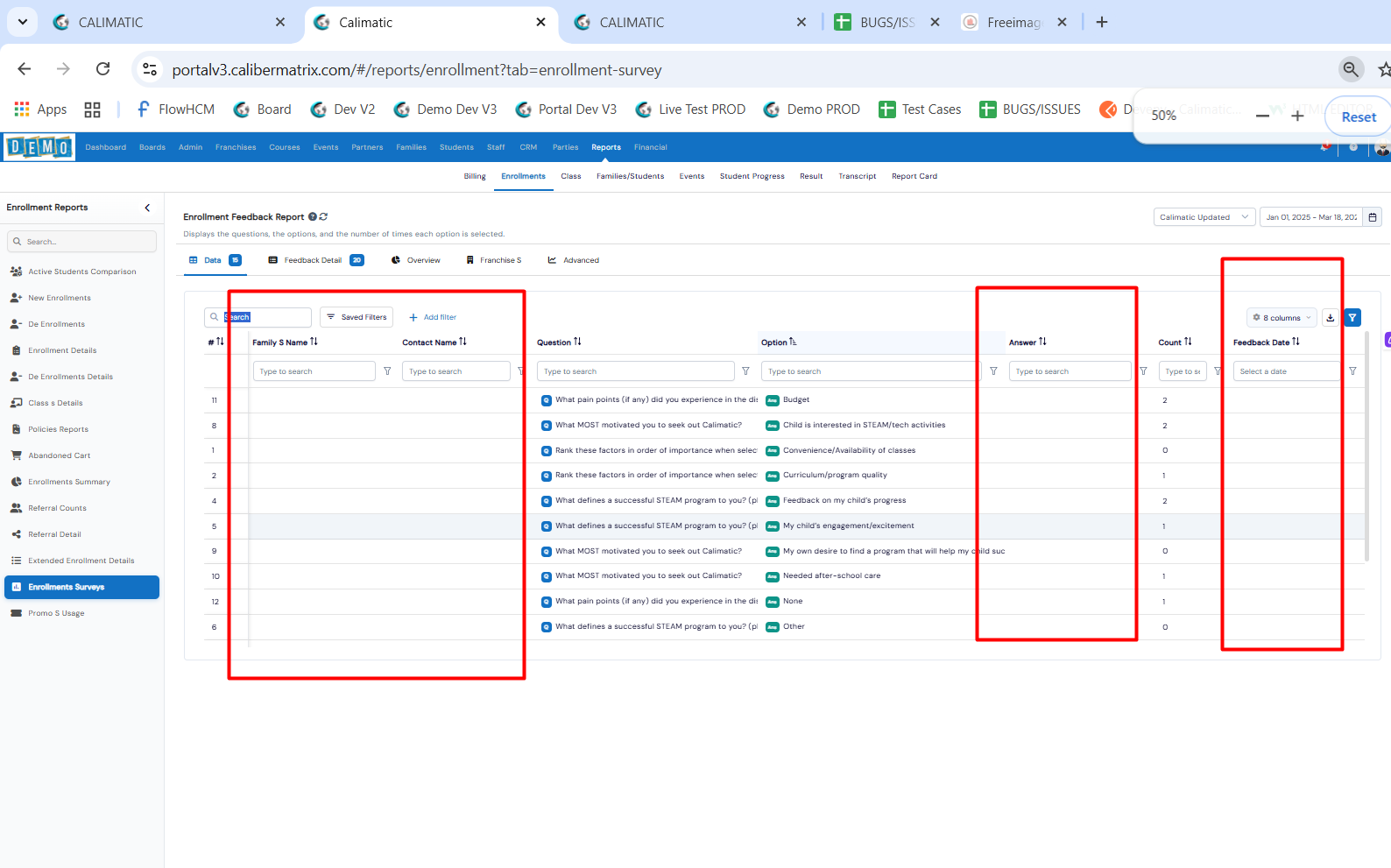Select Referral Detail in the sidebar
This screenshot has width=1391, height=868.
54,534
